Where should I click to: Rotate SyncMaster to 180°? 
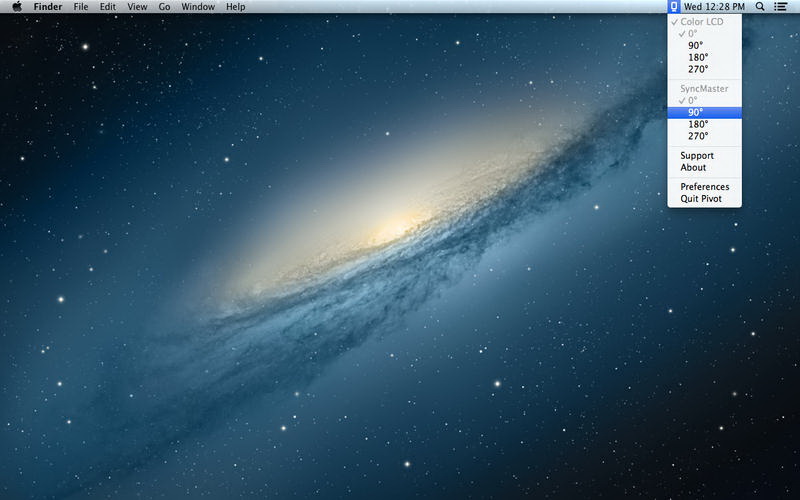click(698, 124)
